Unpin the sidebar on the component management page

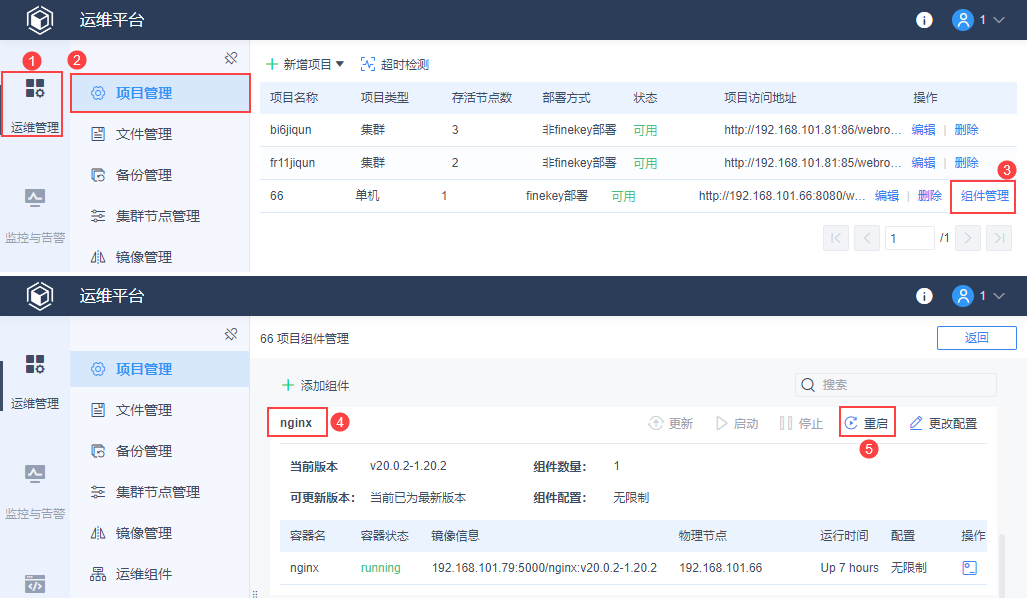(231, 334)
